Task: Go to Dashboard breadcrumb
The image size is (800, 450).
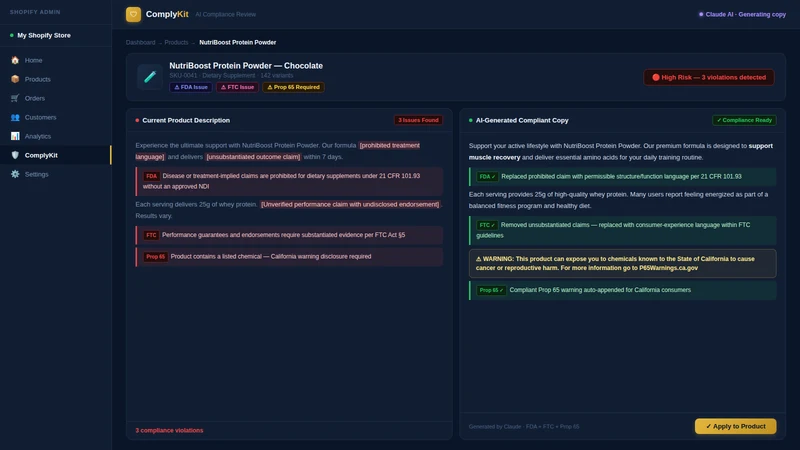Action: (140, 42)
